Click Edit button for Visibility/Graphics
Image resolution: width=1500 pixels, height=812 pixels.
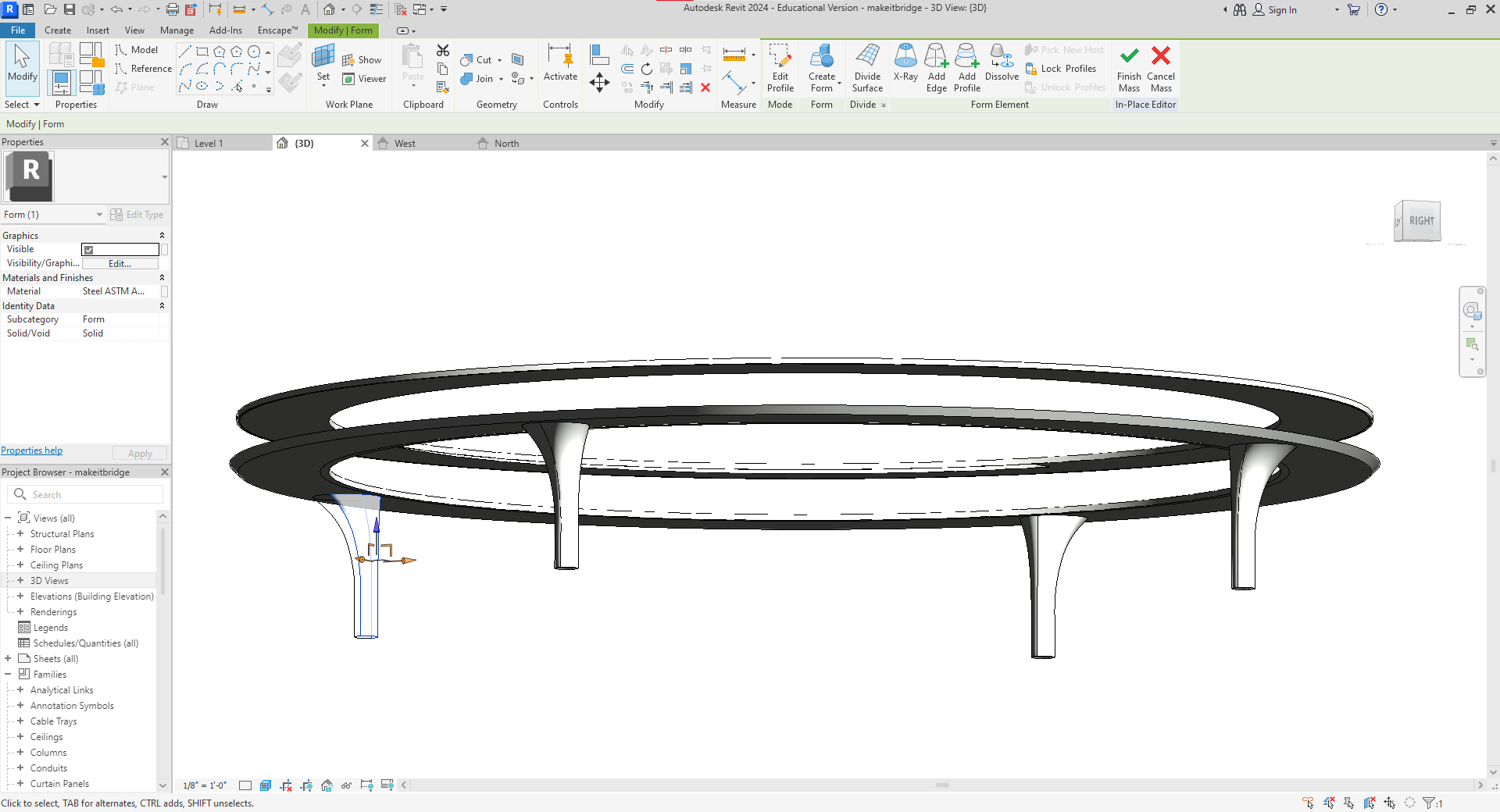coord(120,264)
